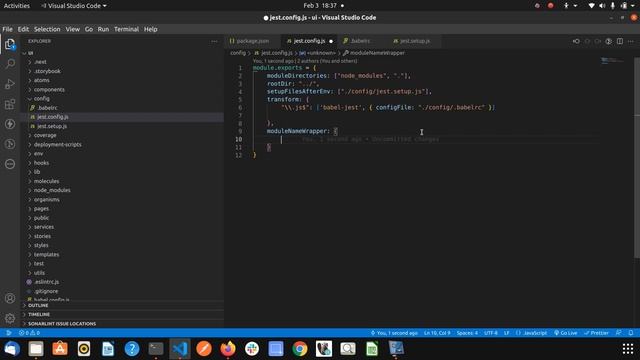Open the Manage gear menu

click(x=10, y=318)
